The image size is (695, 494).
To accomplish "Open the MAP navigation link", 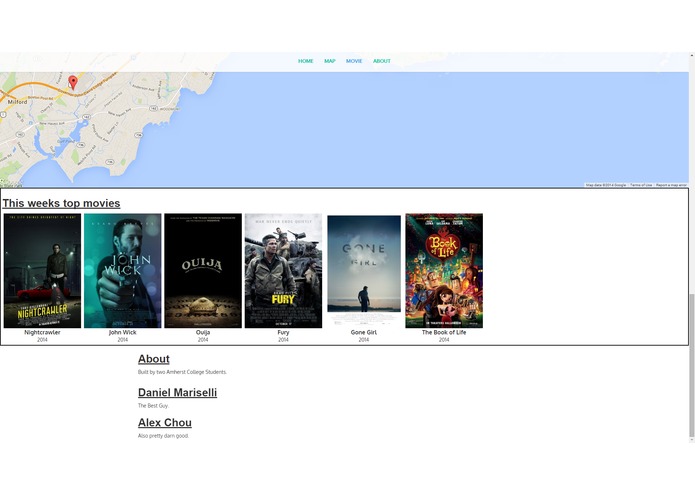I will tap(329, 61).
